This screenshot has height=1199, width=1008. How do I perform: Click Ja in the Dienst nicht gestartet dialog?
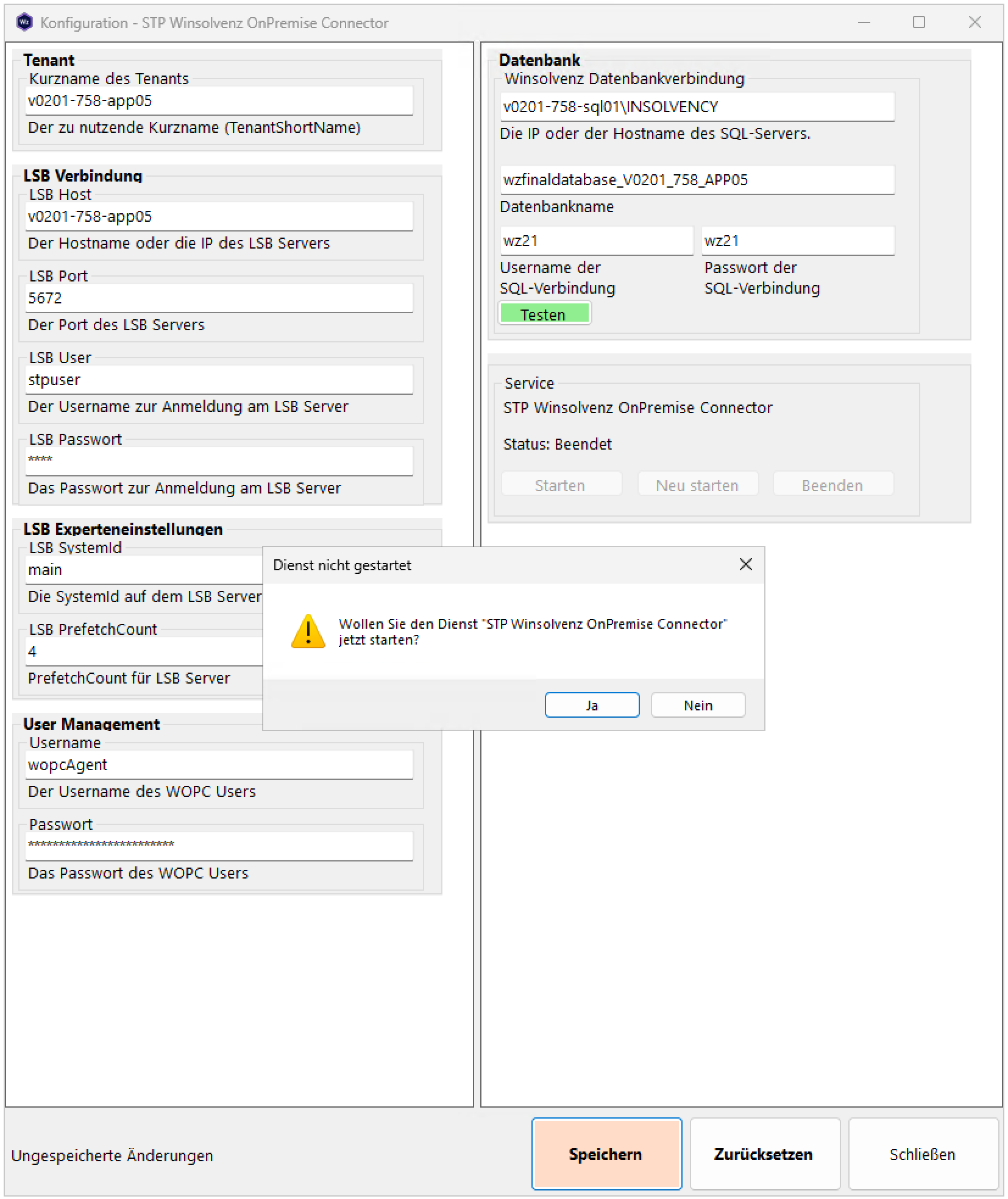tap(592, 705)
